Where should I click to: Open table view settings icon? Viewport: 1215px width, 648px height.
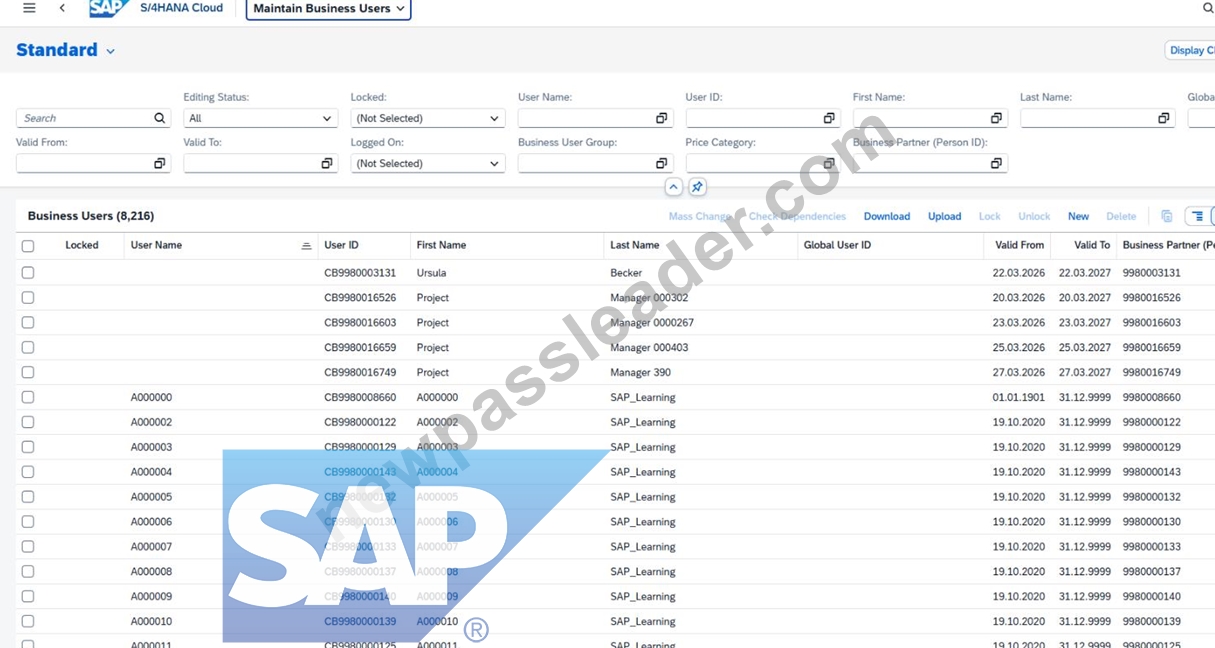click(x=1197, y=216)
